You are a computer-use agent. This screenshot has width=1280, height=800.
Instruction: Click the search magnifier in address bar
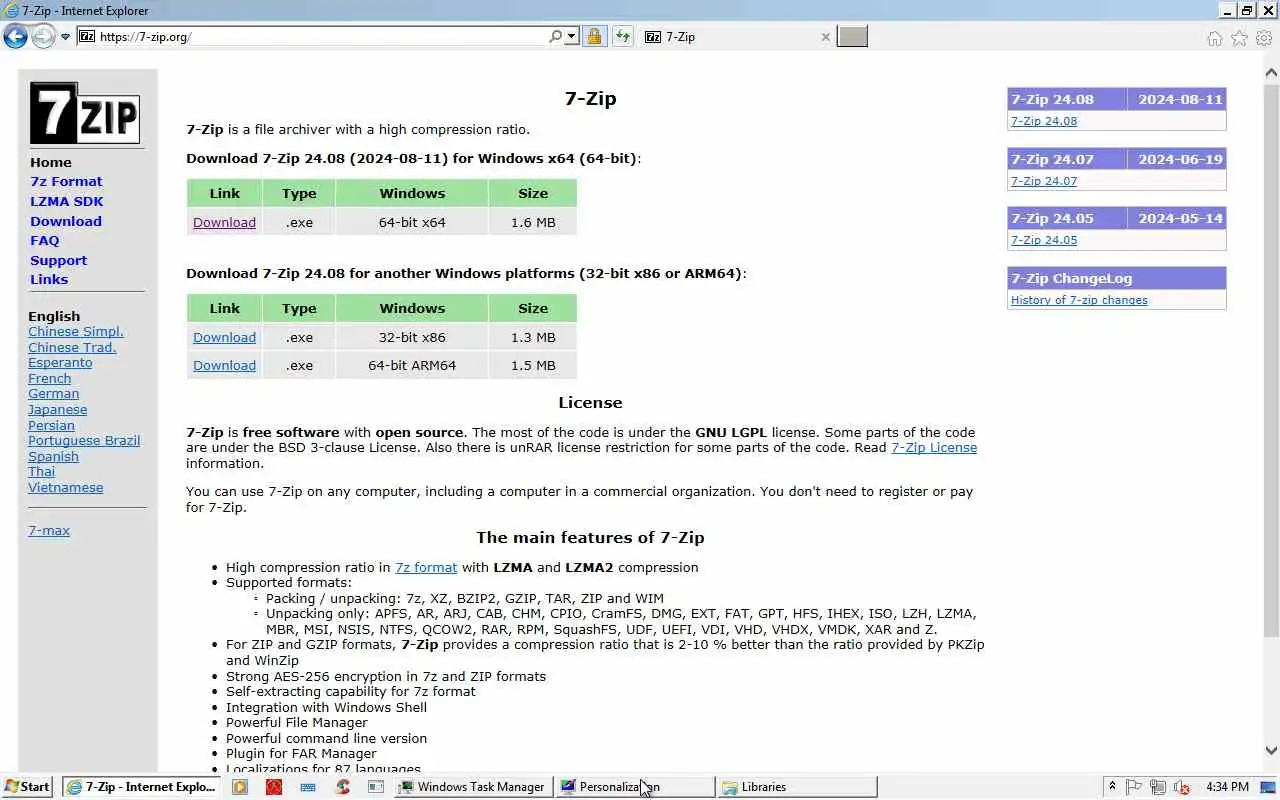pyautogui.click(x=555, y=37)
